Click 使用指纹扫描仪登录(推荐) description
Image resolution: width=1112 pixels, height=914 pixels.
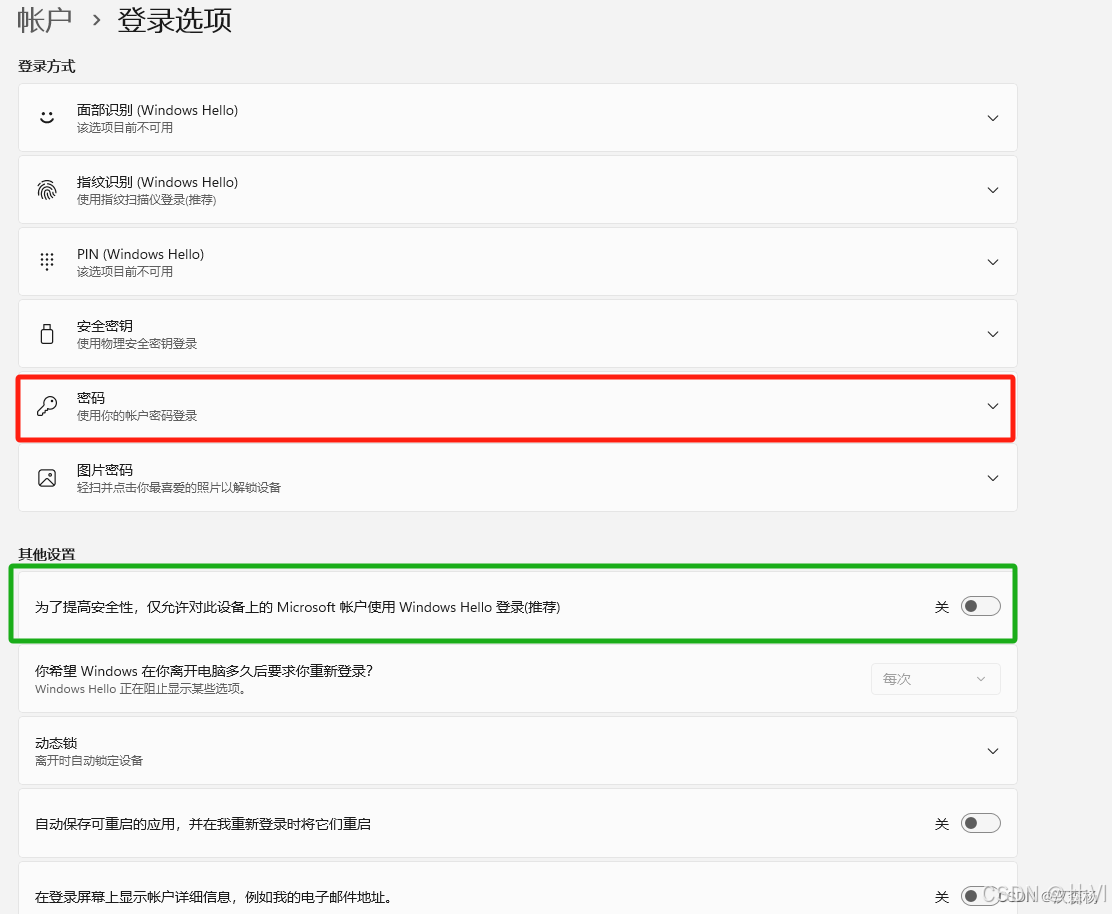coord(147,200)
